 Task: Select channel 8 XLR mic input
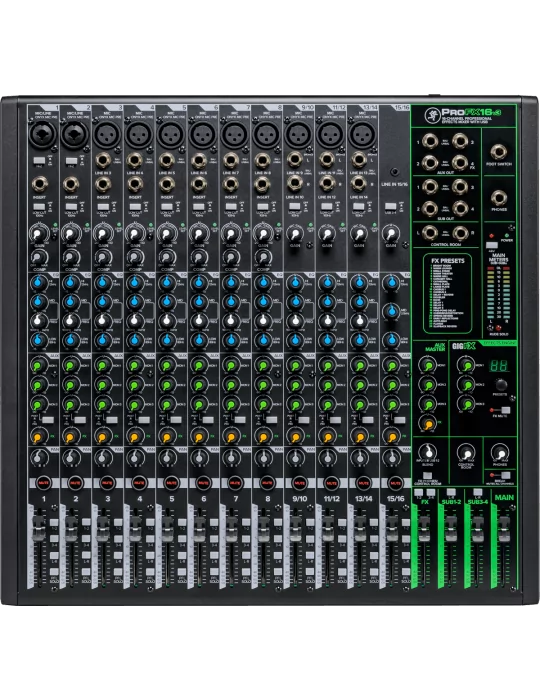point(266,134)
